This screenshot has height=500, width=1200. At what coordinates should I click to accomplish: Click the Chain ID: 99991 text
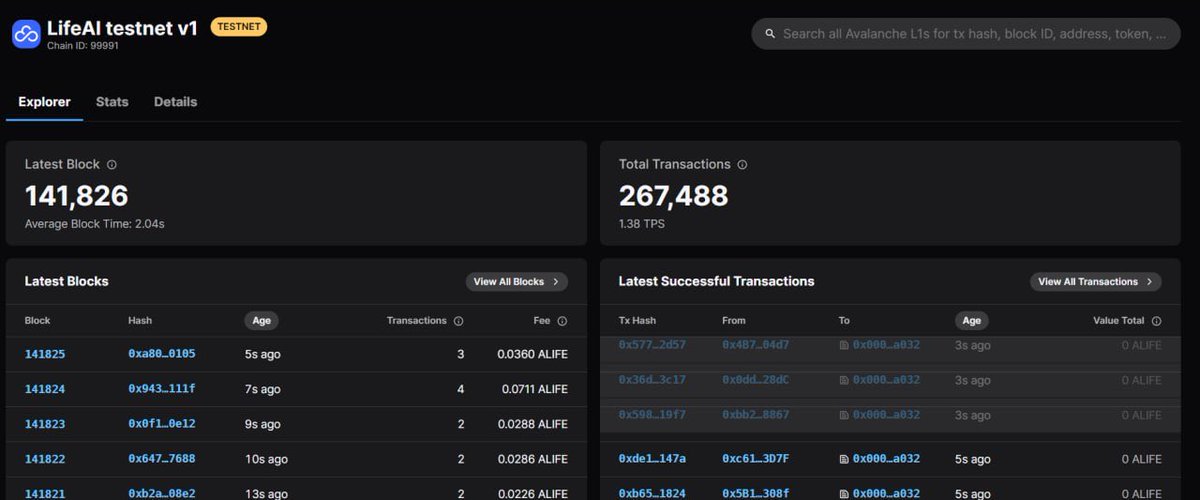83,47
